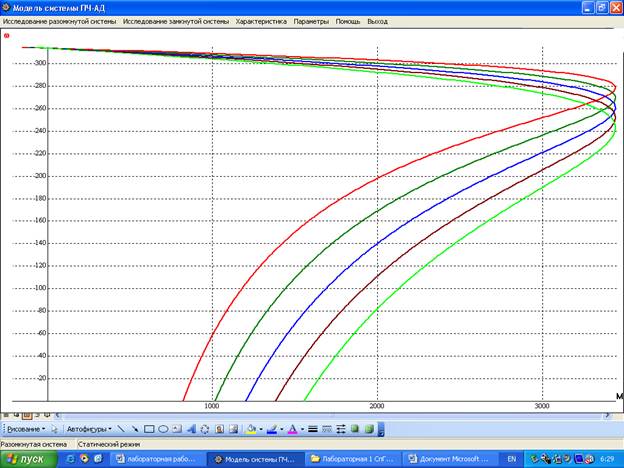Restore down the Модель системы window

click(x=602, y=8)
